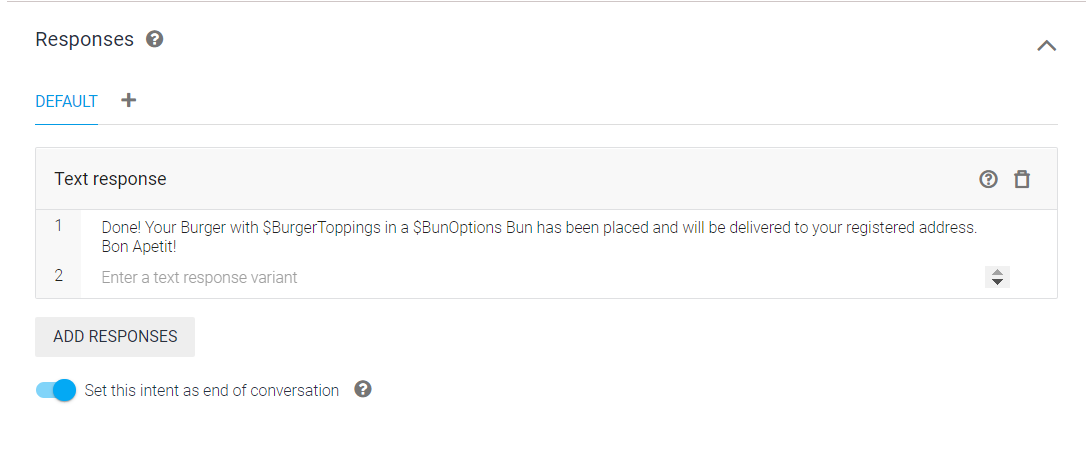Click the up arrow in variant field
Image resolution: width=1091 pixels, height=457 pixels.
(997, 273)
